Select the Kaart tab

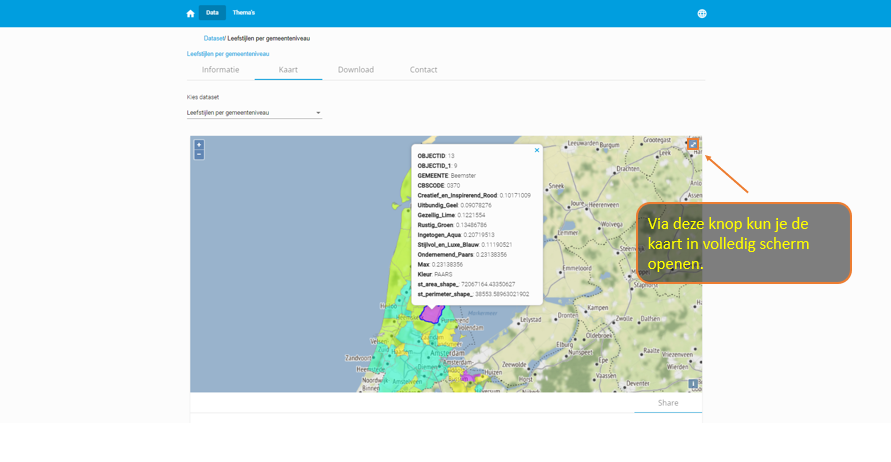pos(288,70)
